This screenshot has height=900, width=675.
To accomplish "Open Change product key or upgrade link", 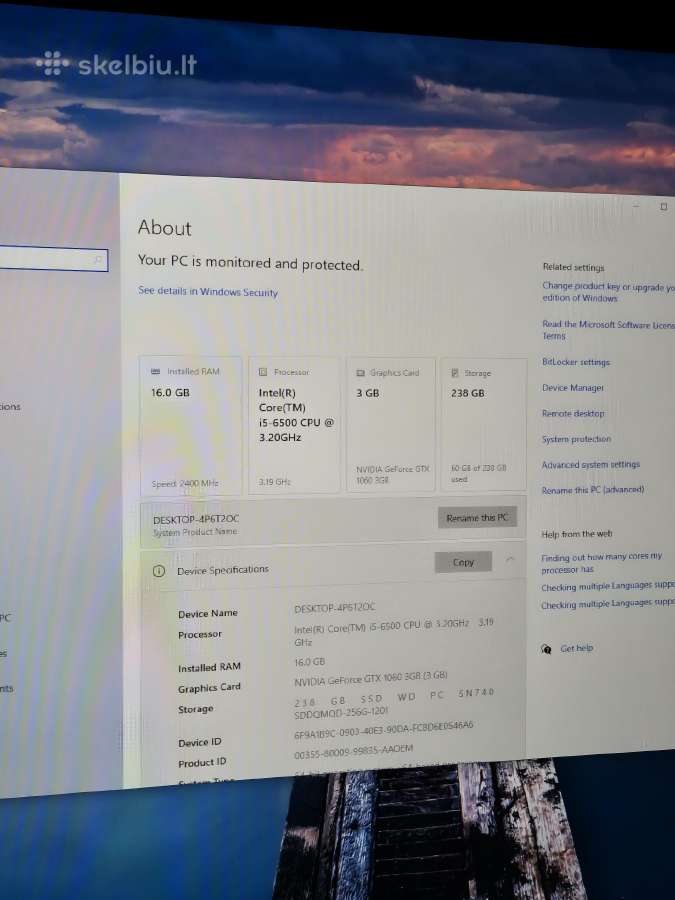I will [608, 292].
